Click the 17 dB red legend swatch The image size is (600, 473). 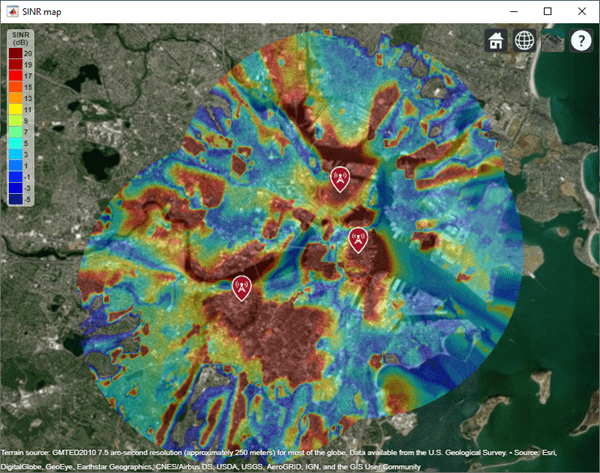coord(16,76)
